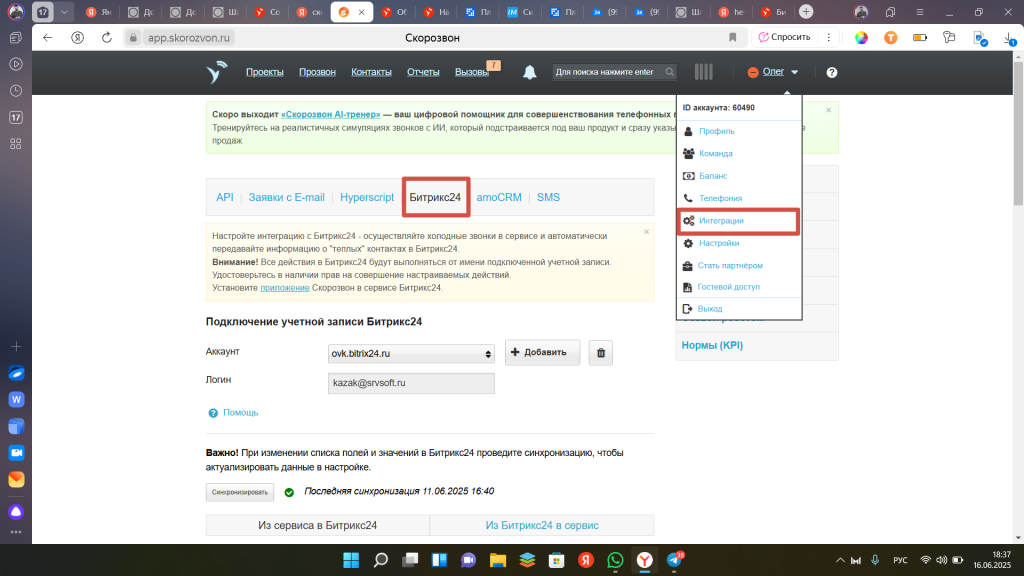Open the downloads arrow in the browser toolbar
Viewport: 1024px width, 576px height.
[x=1010, y=38]
